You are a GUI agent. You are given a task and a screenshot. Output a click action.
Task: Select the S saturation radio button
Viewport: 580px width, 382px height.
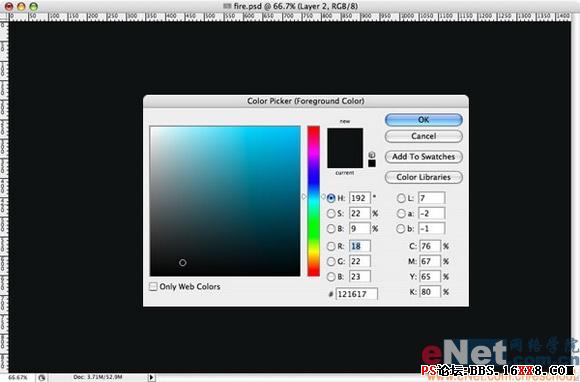pyautogui.click(x=331, y=213)
